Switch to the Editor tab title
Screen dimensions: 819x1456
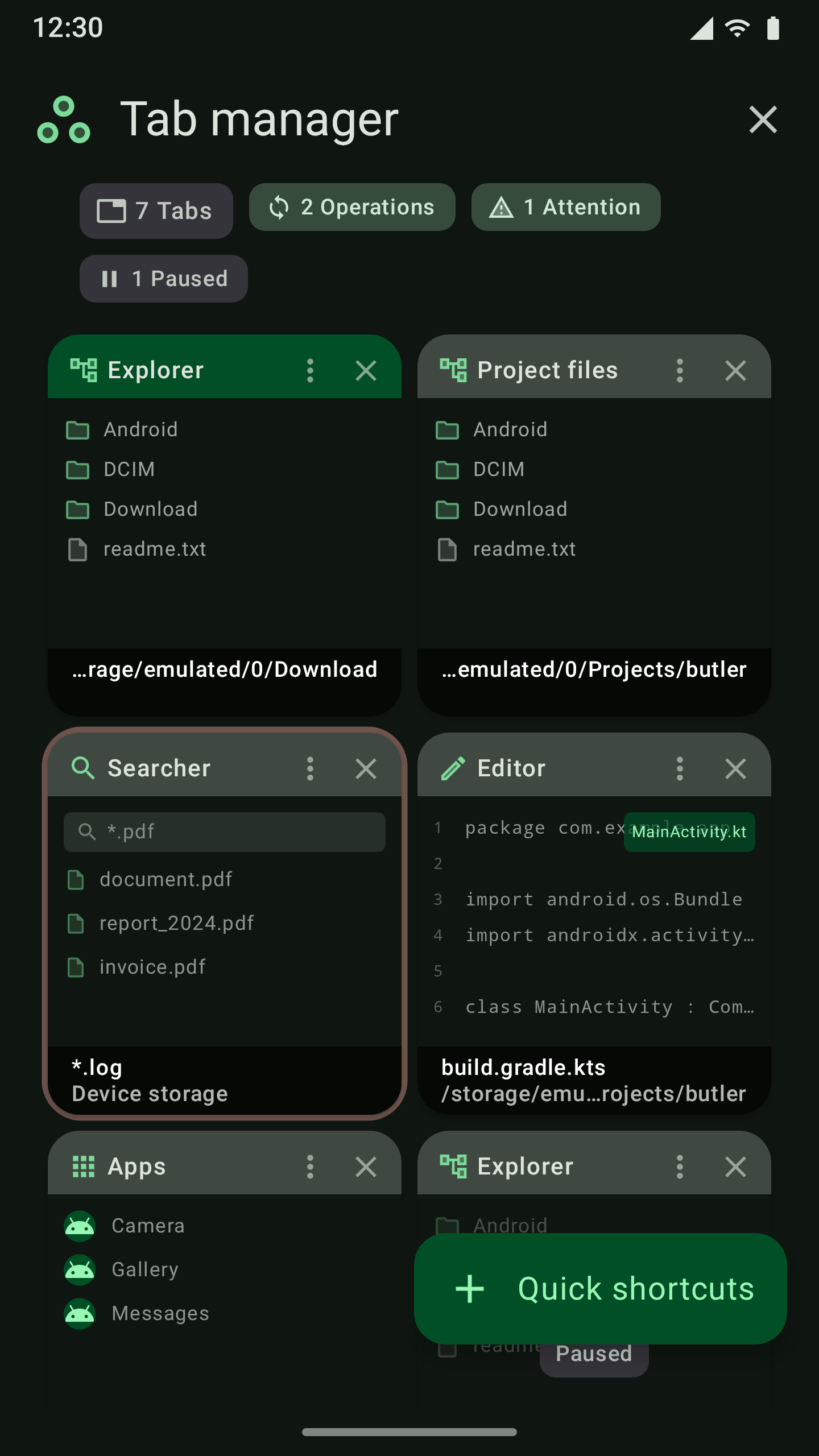(511, 768)
